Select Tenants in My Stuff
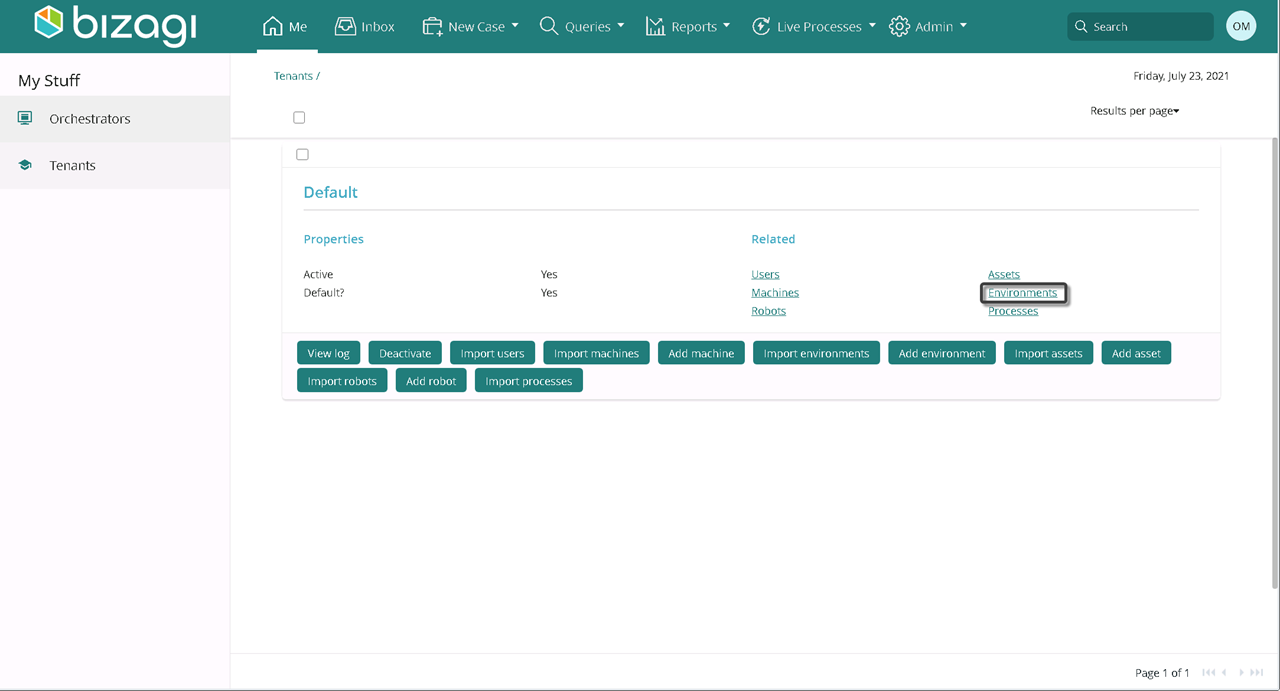This screenshot has height=691, width=1280. [x=115, y=166]
